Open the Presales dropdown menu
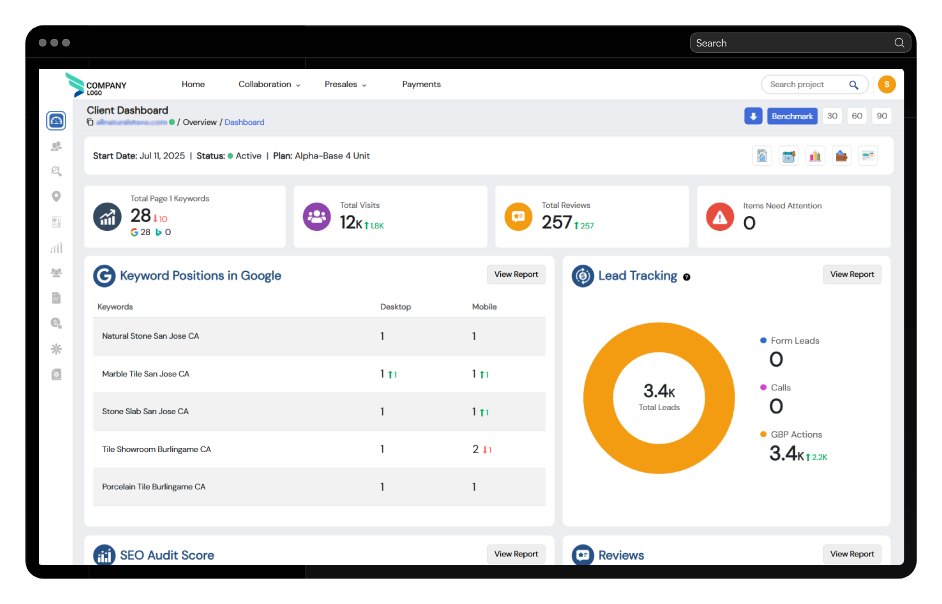Viewport: 942px width, 604px height. tap(345, 85)
